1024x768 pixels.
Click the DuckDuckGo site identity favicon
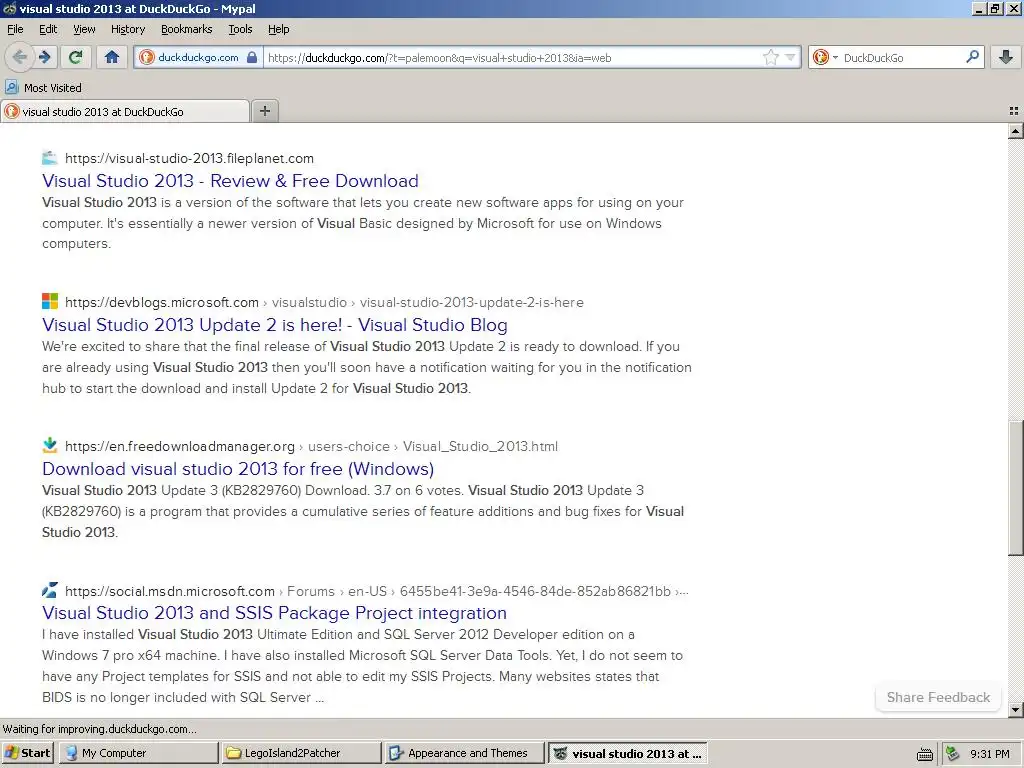point(147,57)
